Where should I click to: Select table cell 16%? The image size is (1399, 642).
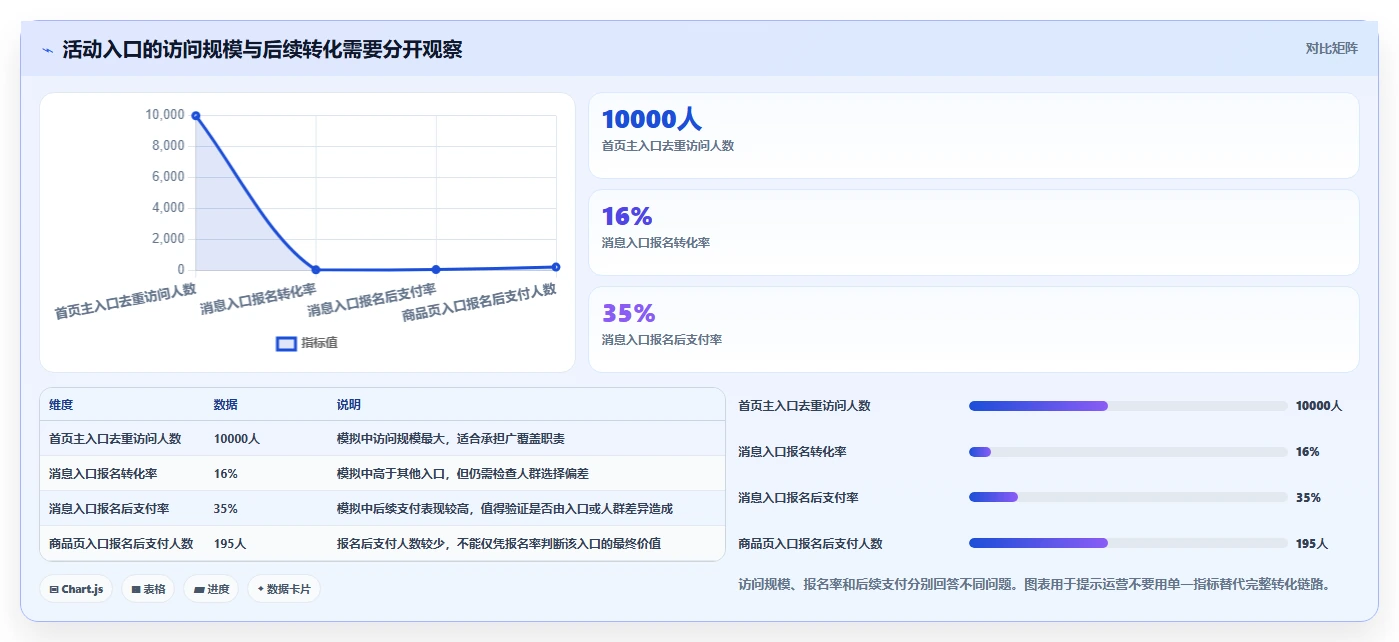coord(226,474)
